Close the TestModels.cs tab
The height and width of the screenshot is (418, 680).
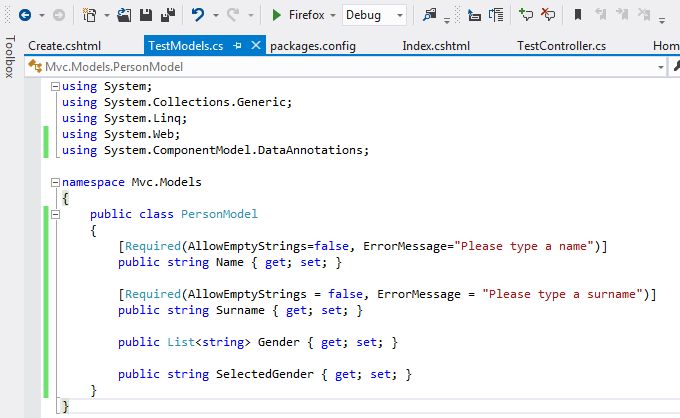coord(257,46)
